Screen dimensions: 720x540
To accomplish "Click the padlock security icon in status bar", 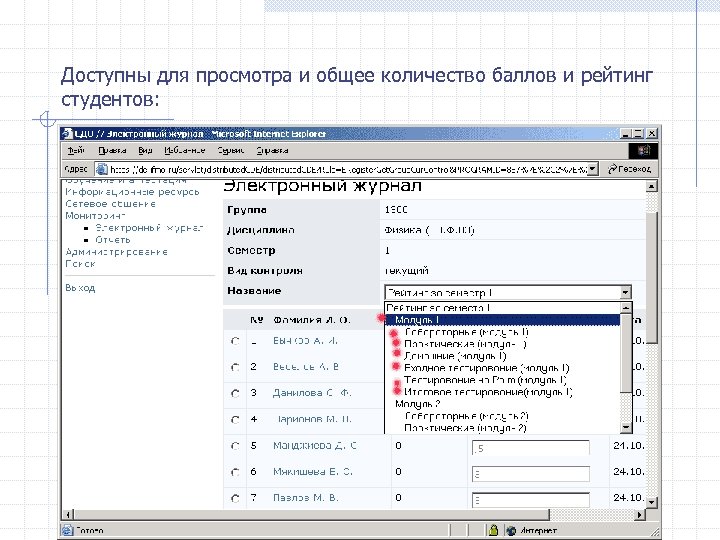I will click(x=494, y=531).
